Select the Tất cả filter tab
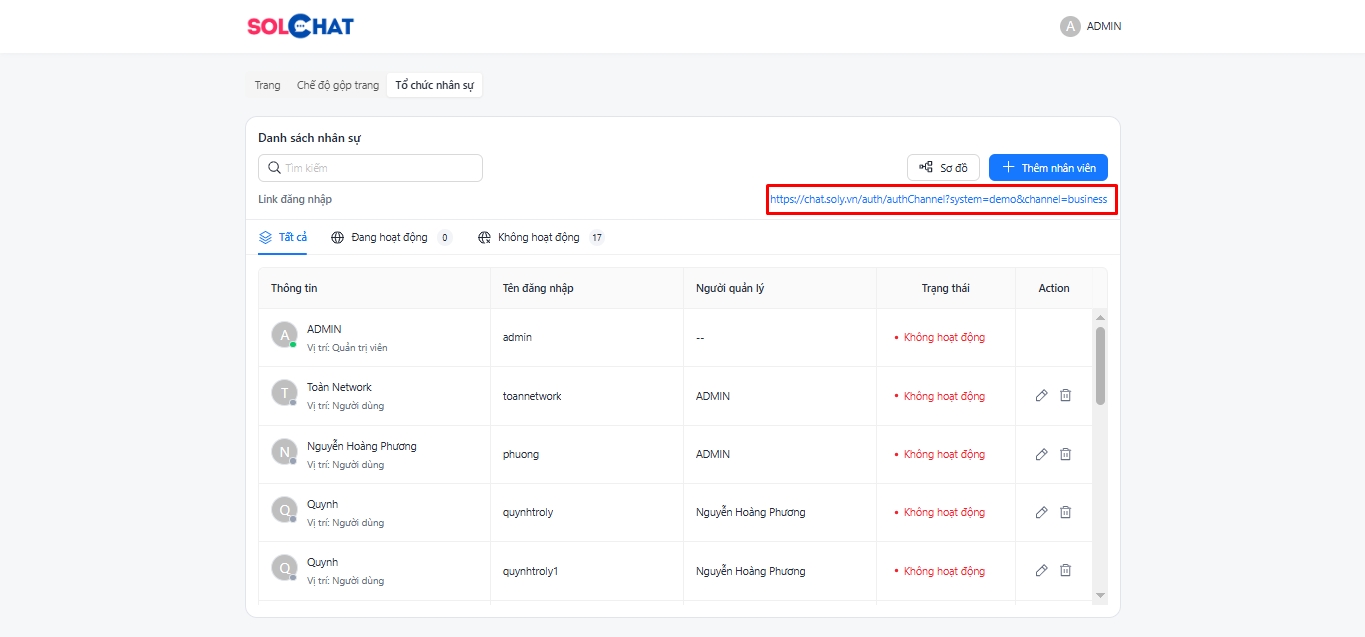1365x637 pixels. coord(283,238)
